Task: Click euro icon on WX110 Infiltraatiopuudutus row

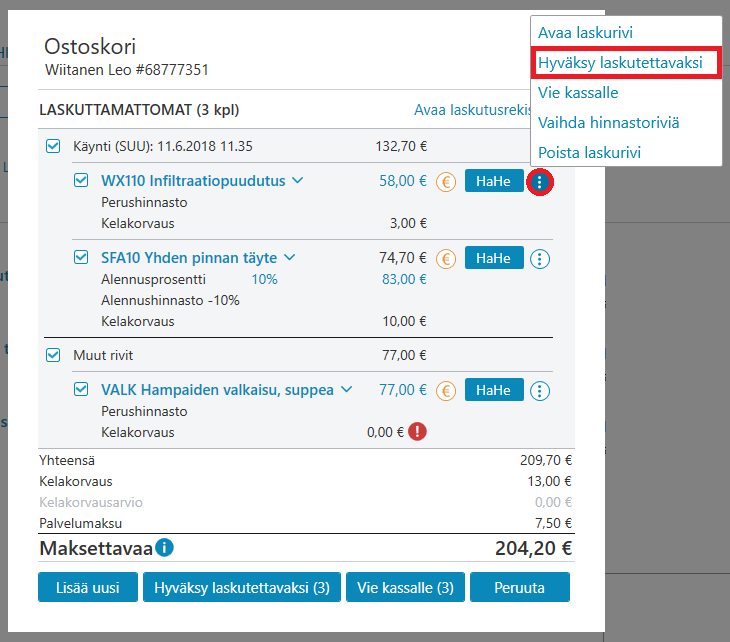Action: tap(446, 182)
